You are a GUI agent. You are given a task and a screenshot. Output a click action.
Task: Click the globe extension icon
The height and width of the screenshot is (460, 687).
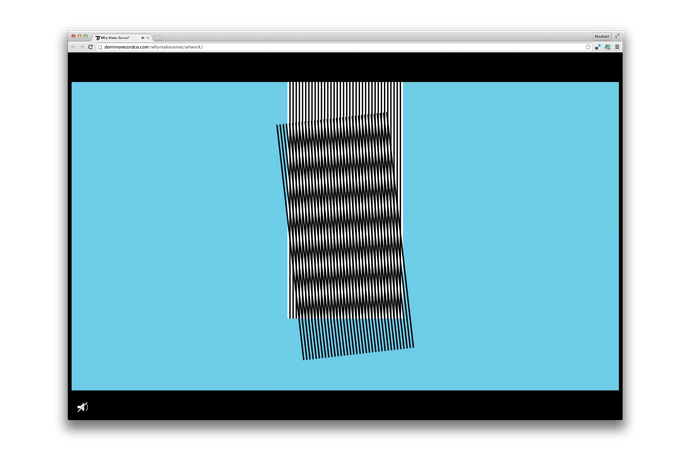tap(607, 47)
